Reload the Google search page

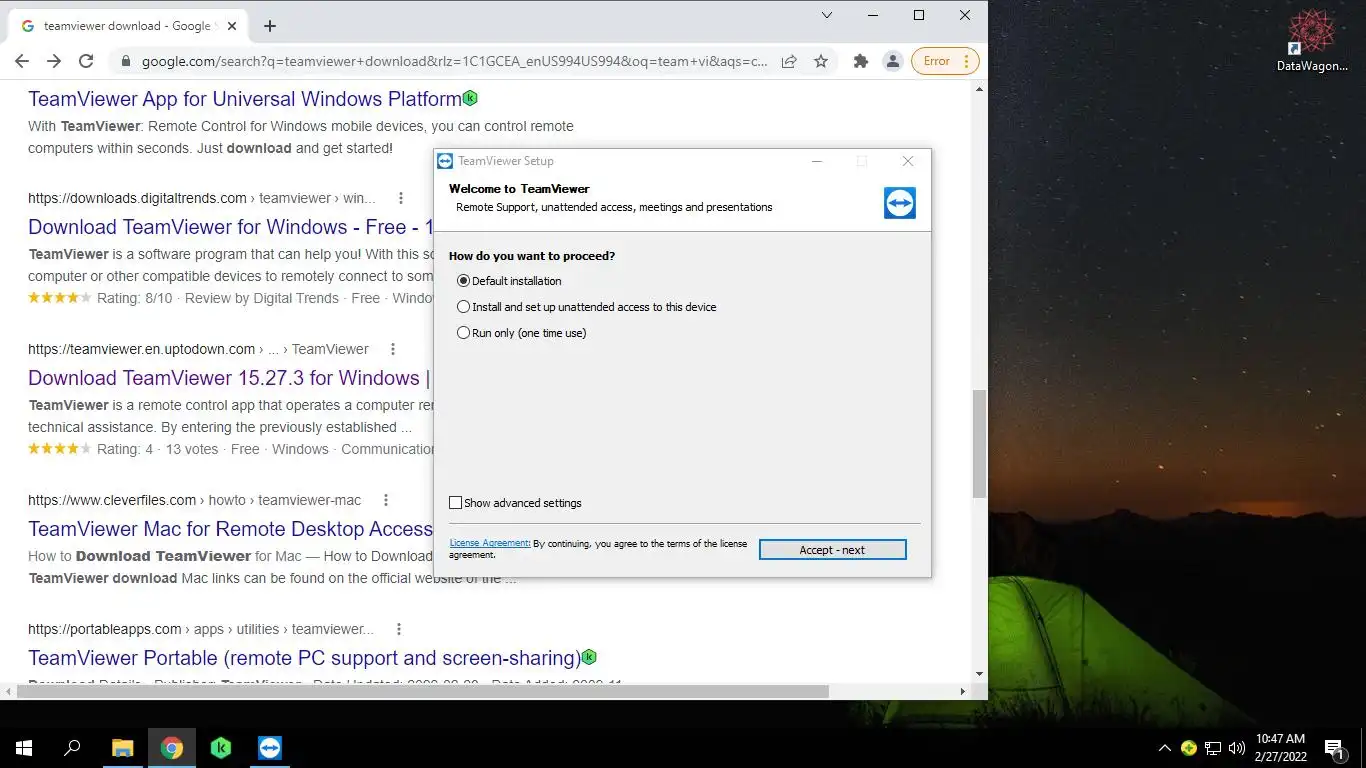[86, 61]
